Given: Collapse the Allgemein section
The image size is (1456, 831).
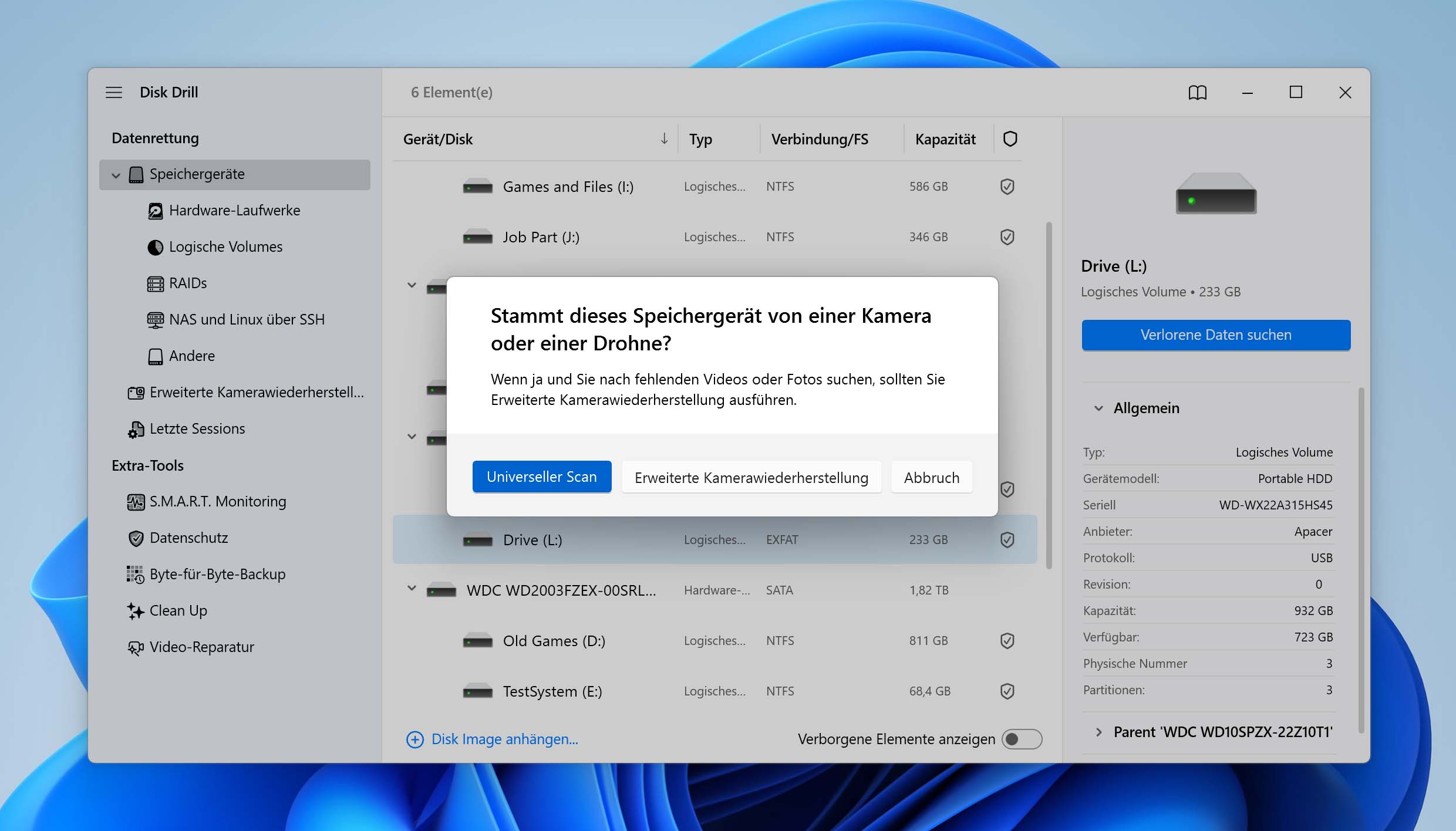Looking at the screenshot, I should (x=1098, y=408).
